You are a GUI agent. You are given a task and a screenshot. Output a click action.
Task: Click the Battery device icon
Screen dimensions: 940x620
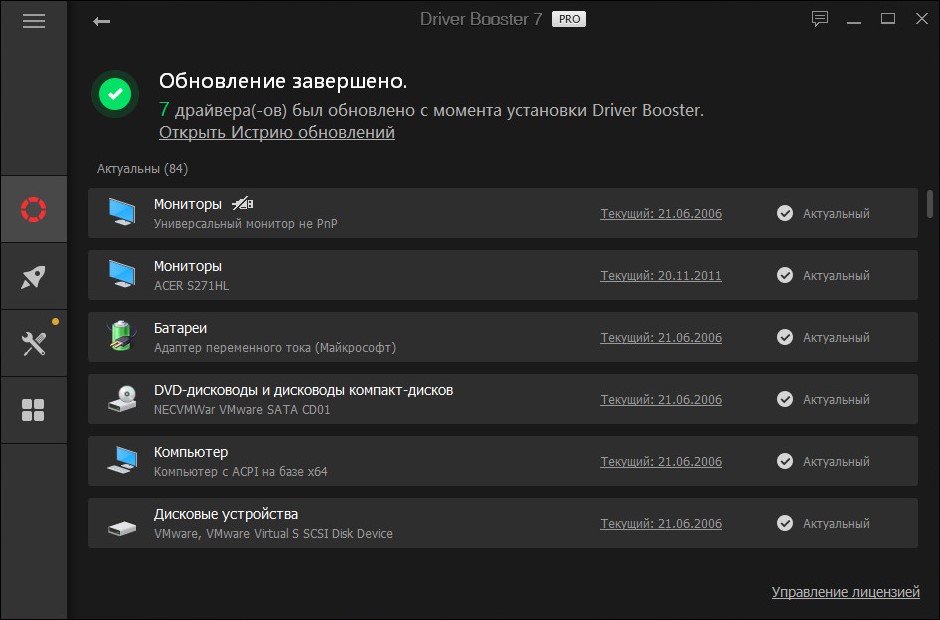coord(121,337)
